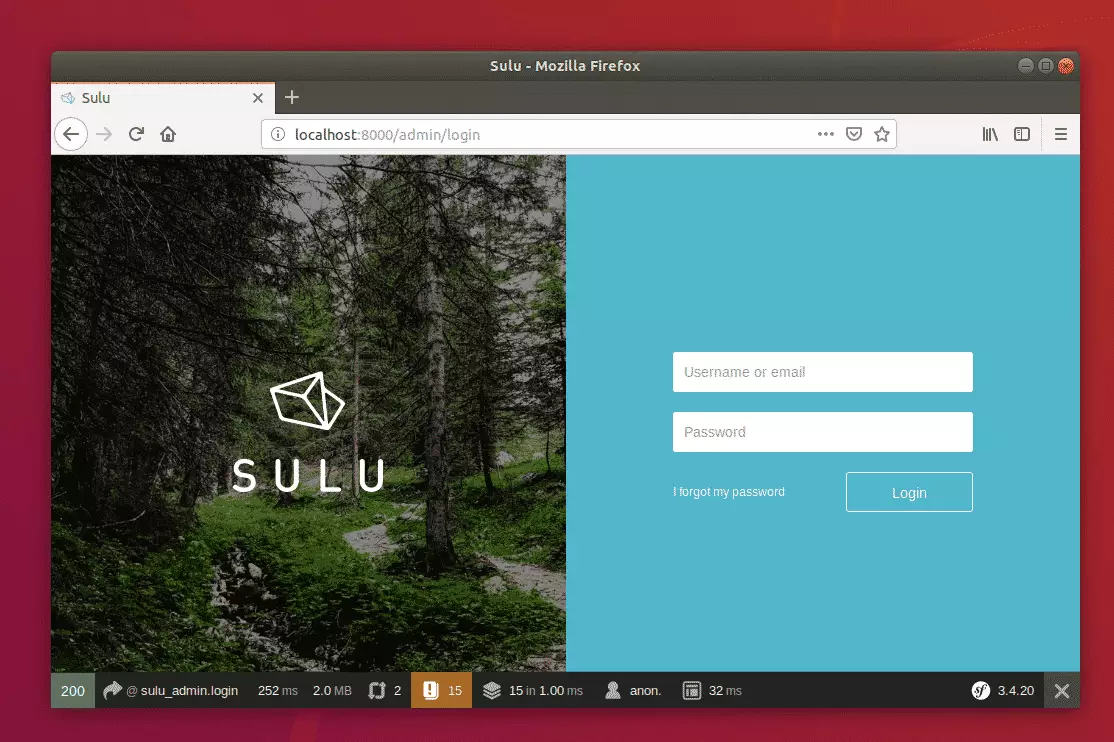Open the Twig render icon 32 ms
Image resolution: width=1114 pixels, height=742 pixels.
coord(712,691)
